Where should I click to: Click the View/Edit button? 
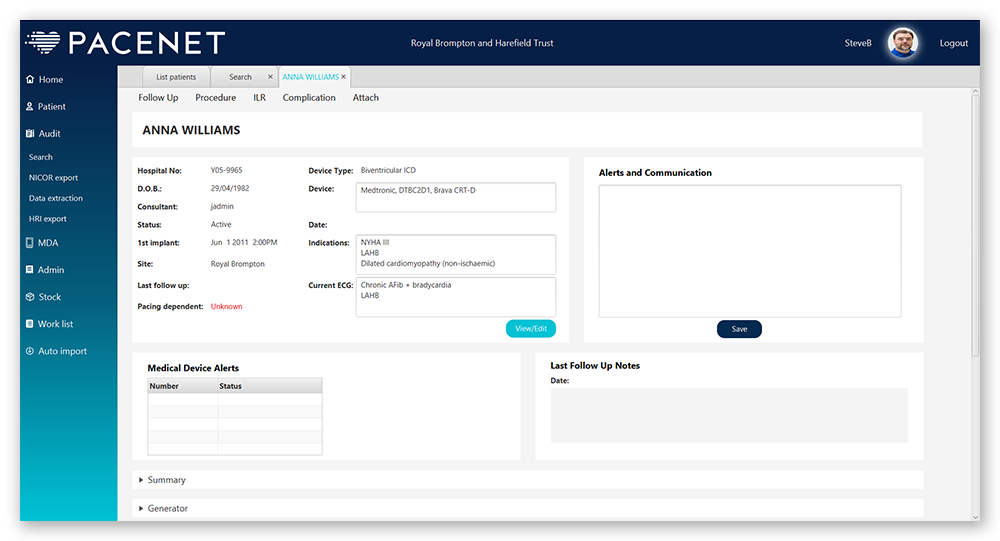530,329
